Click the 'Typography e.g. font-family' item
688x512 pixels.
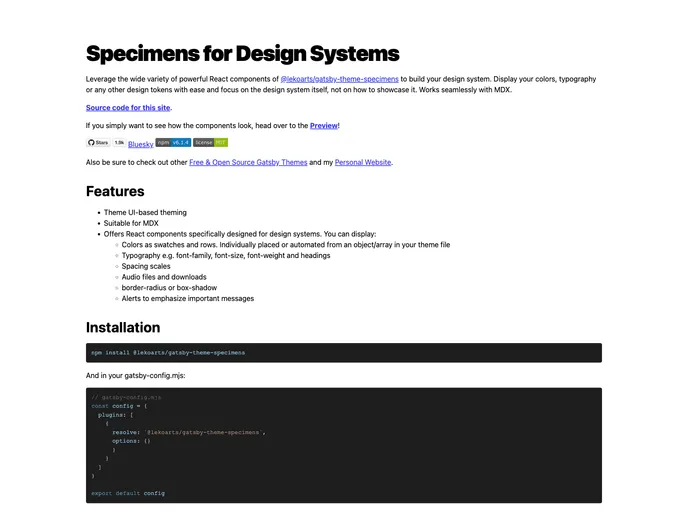coord(226,255)
